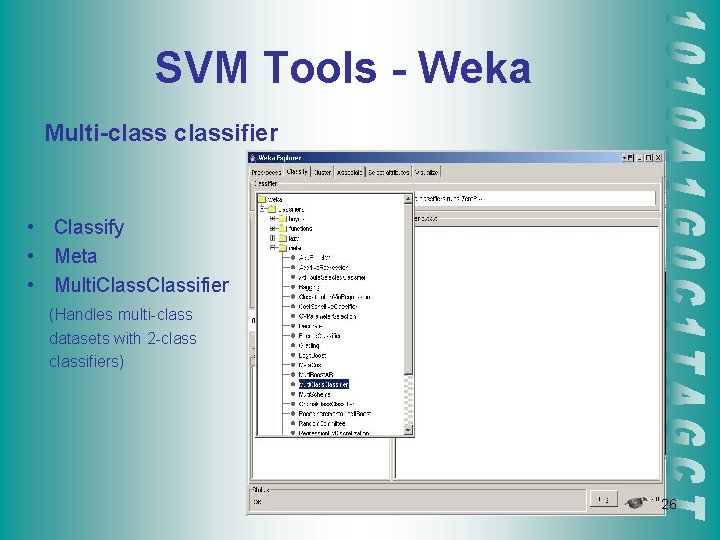Click the meta folder icon
Viewport: 720px width, 540px height.
coord(283,248)
